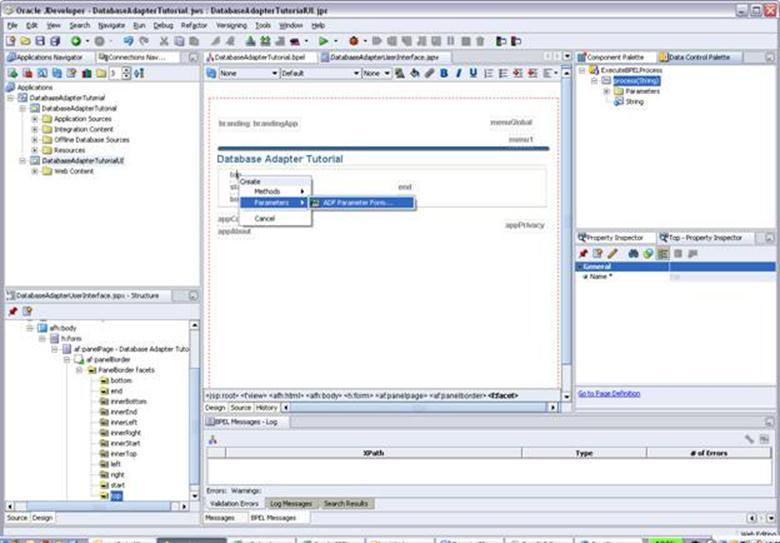Click the pencil edit icon in Property Inspector
The height and width of the screenshot is (543, 780).
[x=612, y=254]
